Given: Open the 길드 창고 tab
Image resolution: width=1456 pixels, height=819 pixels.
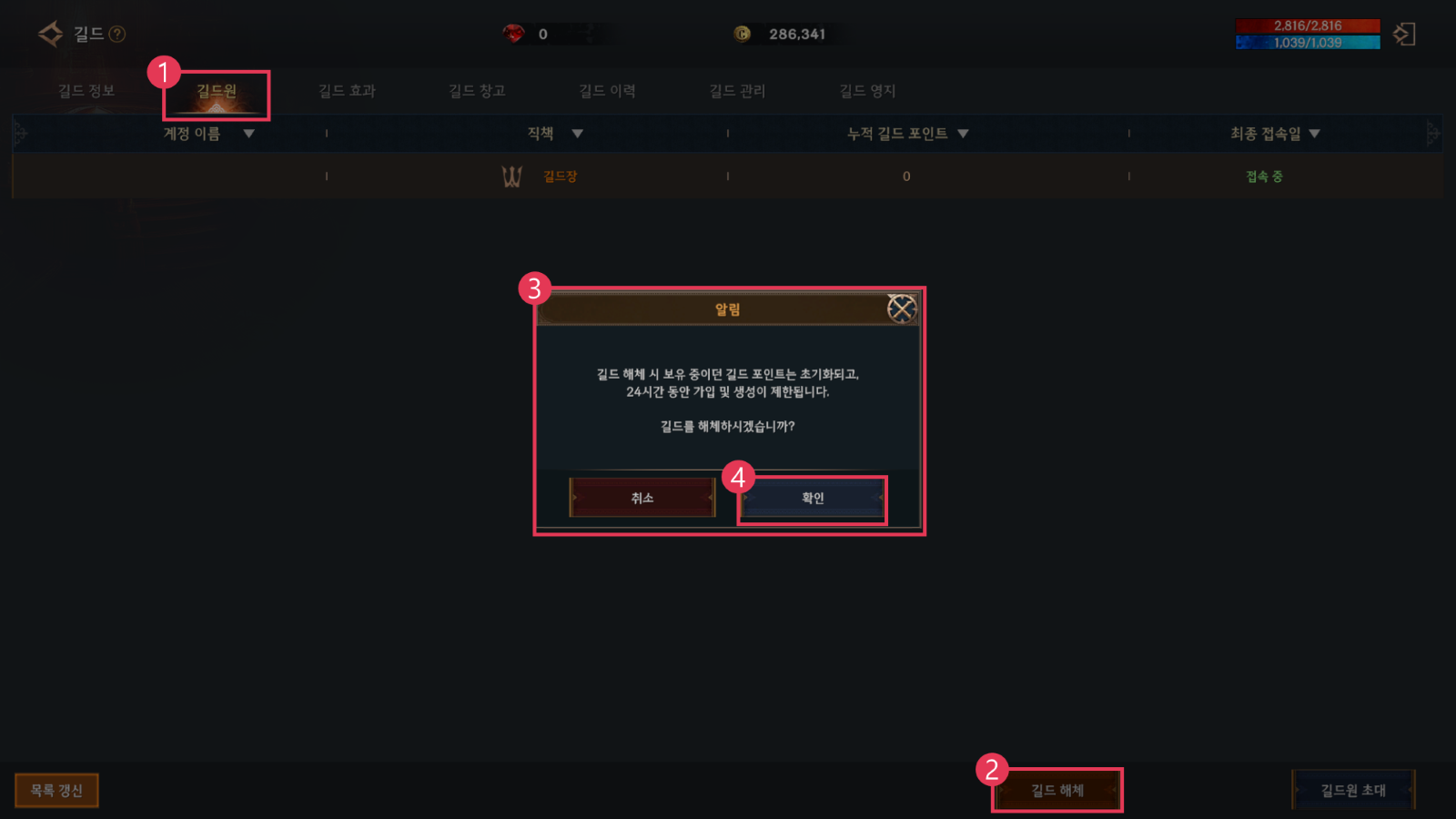Looking at the screenshot, I should [x=477, y=91].
